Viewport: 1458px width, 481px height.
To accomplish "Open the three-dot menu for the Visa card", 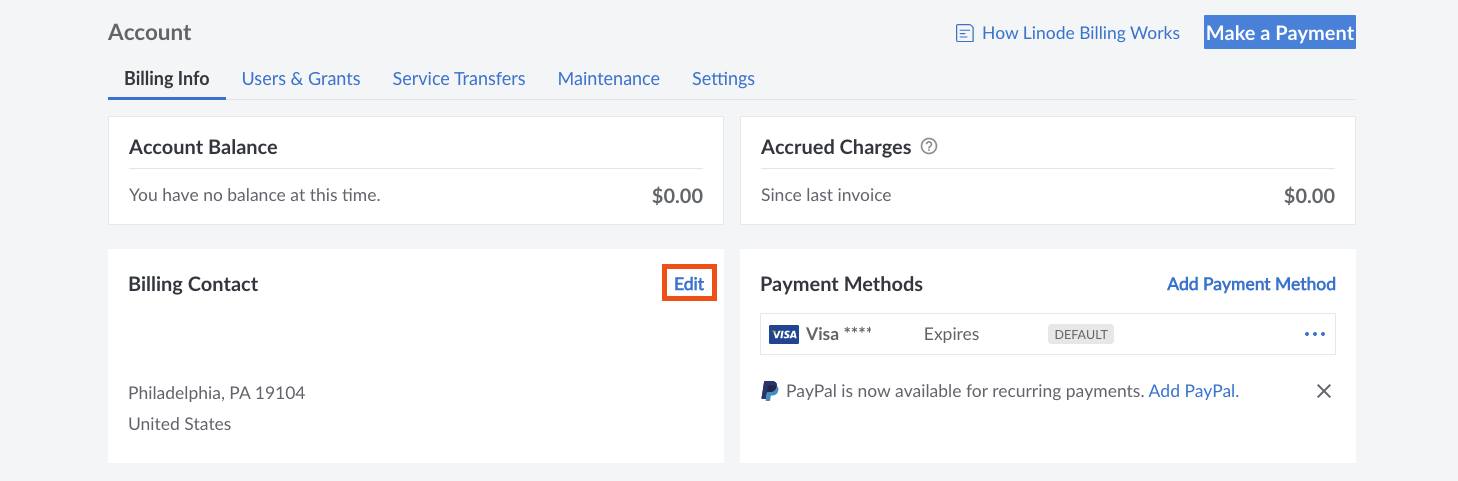I will coord(1314,334).
